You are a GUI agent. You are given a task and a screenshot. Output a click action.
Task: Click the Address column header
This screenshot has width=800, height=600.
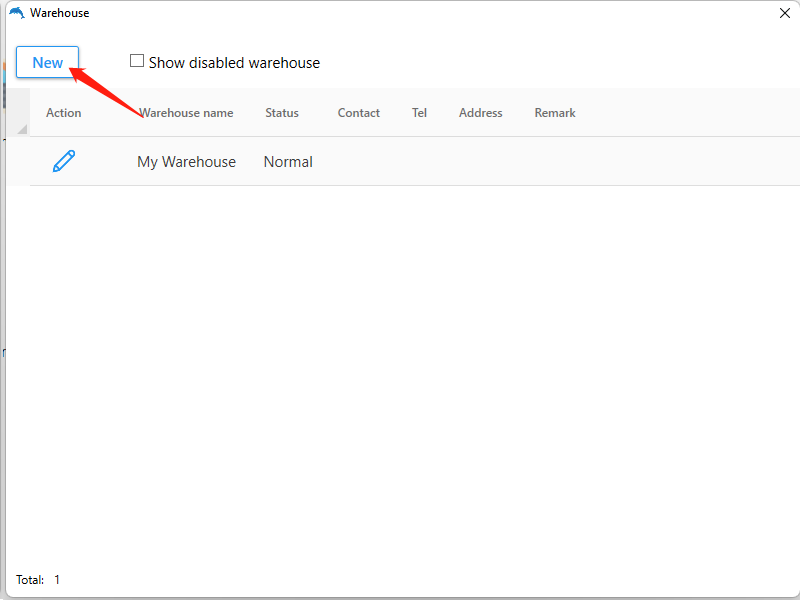pos(480,113)
